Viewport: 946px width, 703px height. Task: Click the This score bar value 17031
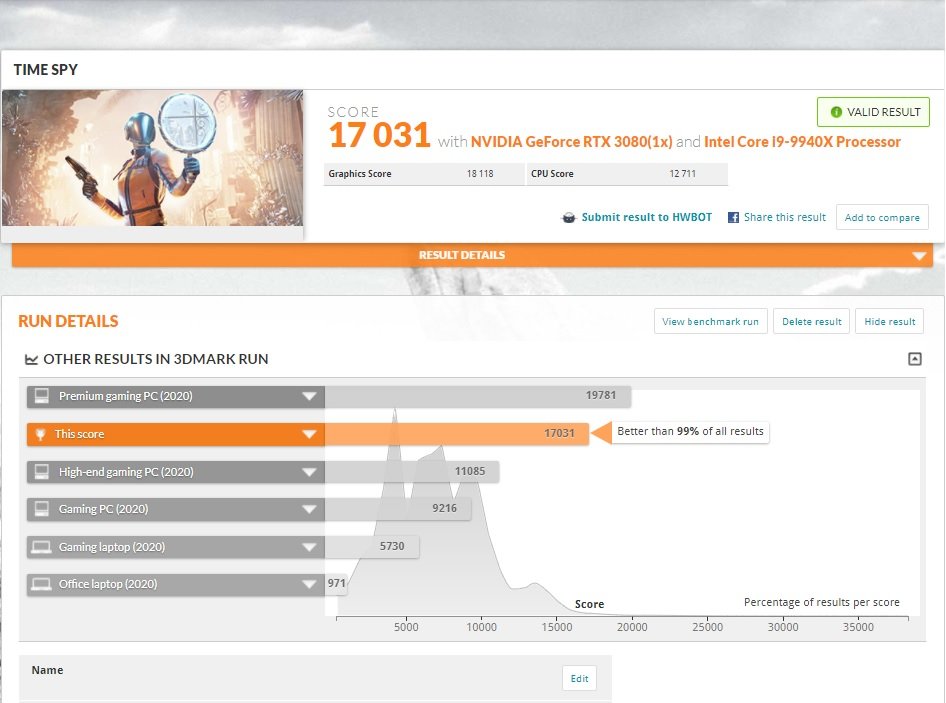coord(559,433)
